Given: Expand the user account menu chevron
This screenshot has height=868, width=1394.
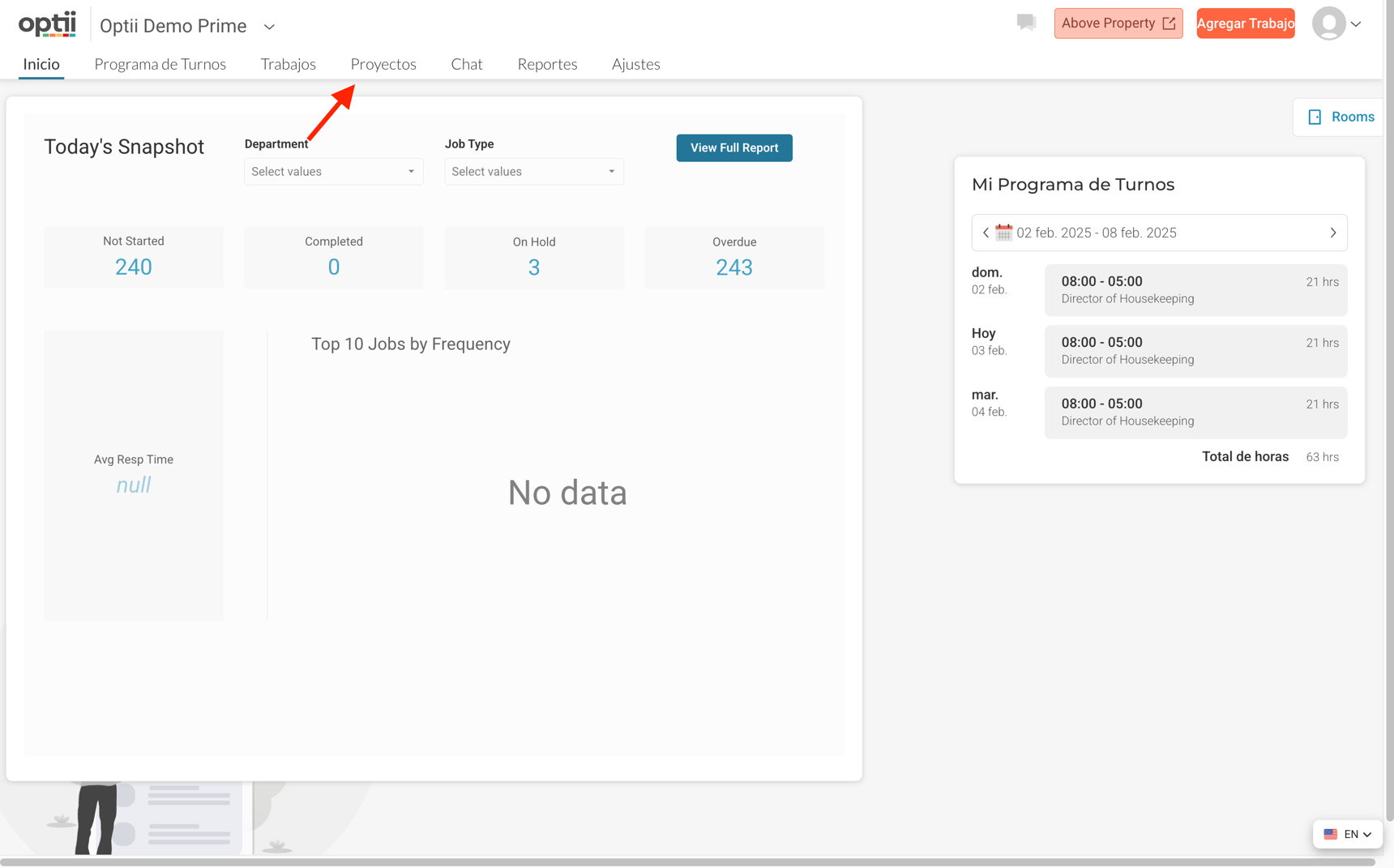Looking at the screenshot, I should coord(1356,24).
